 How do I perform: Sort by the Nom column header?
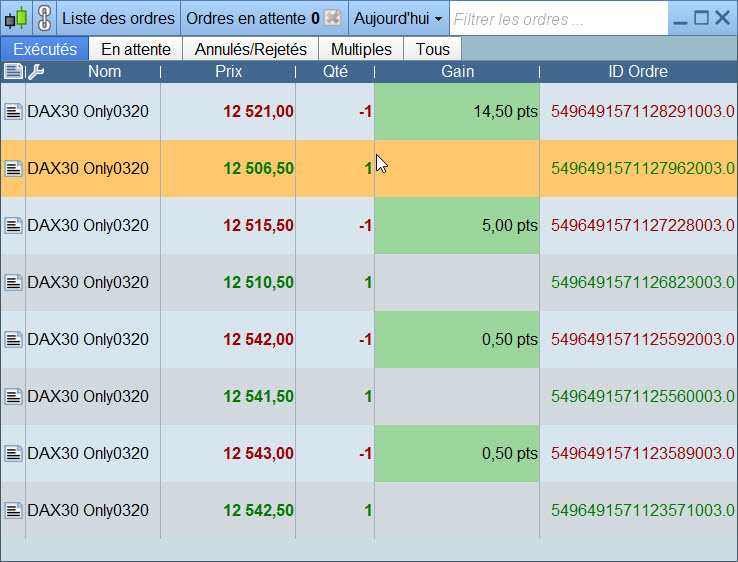coord(104,72)
